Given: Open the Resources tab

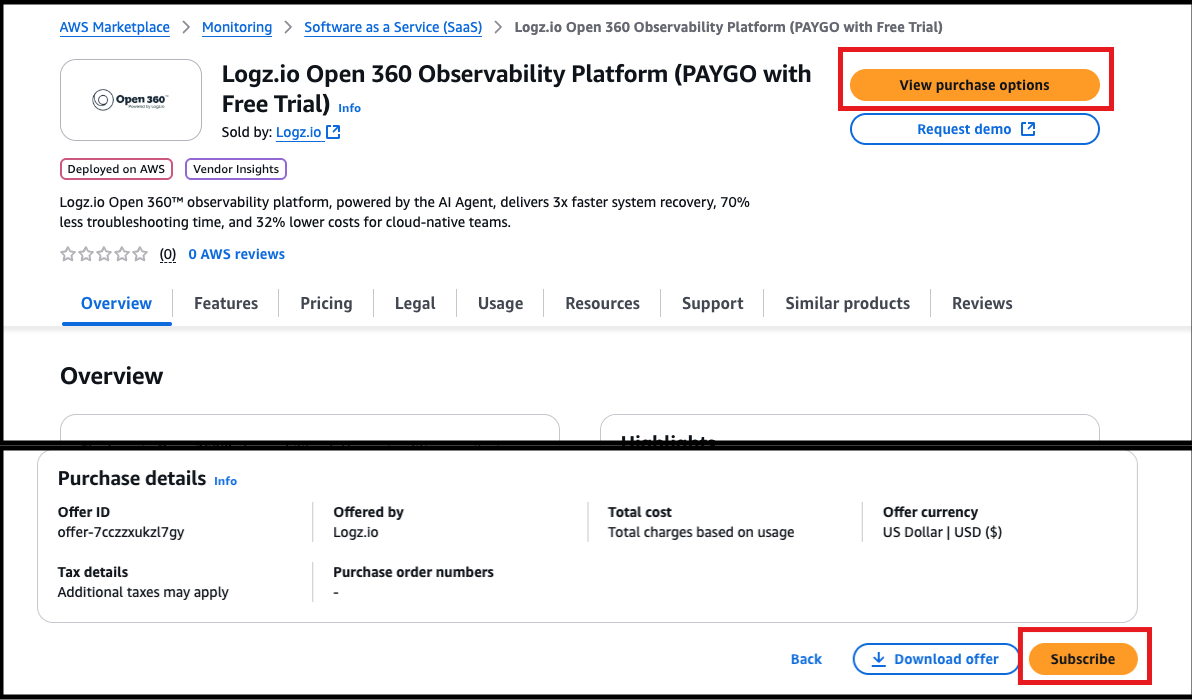Looking at the screenshot, I should (602, 303).
